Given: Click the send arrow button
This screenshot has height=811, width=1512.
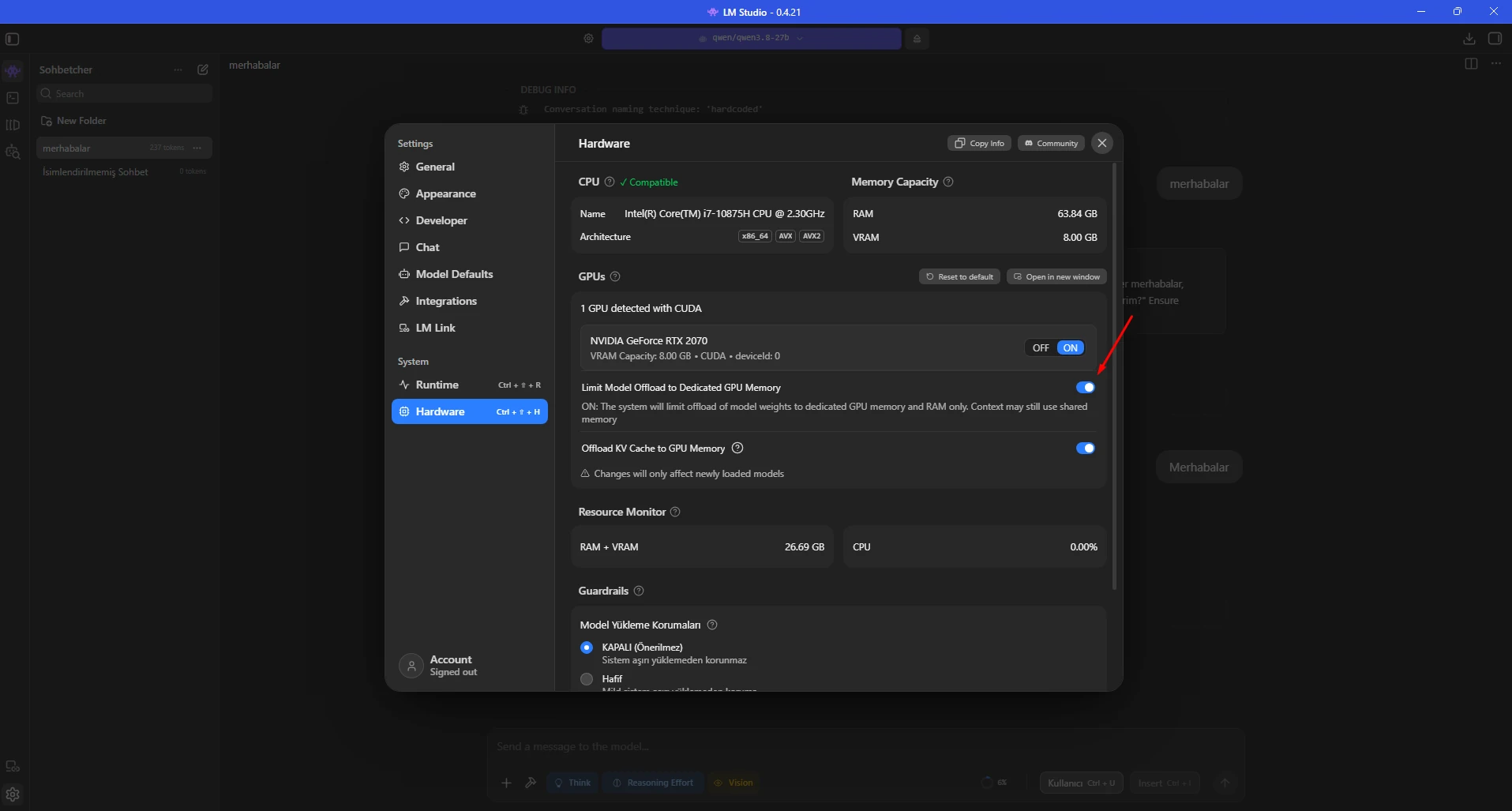Looking at the screenshot, I should [1225, 783].
